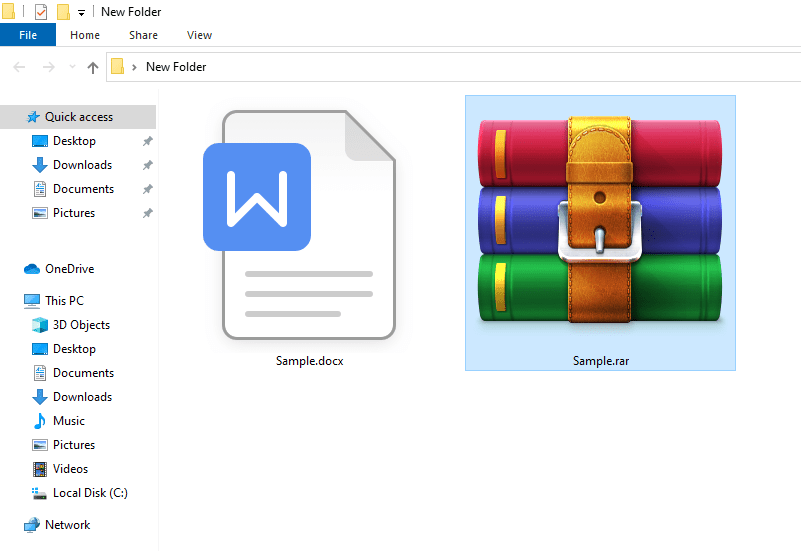Image resolution: width=801 pixels, height=551 pixels.
Task: Click the Properties quick access toolbar icon
Action: (x=41, y=11)
